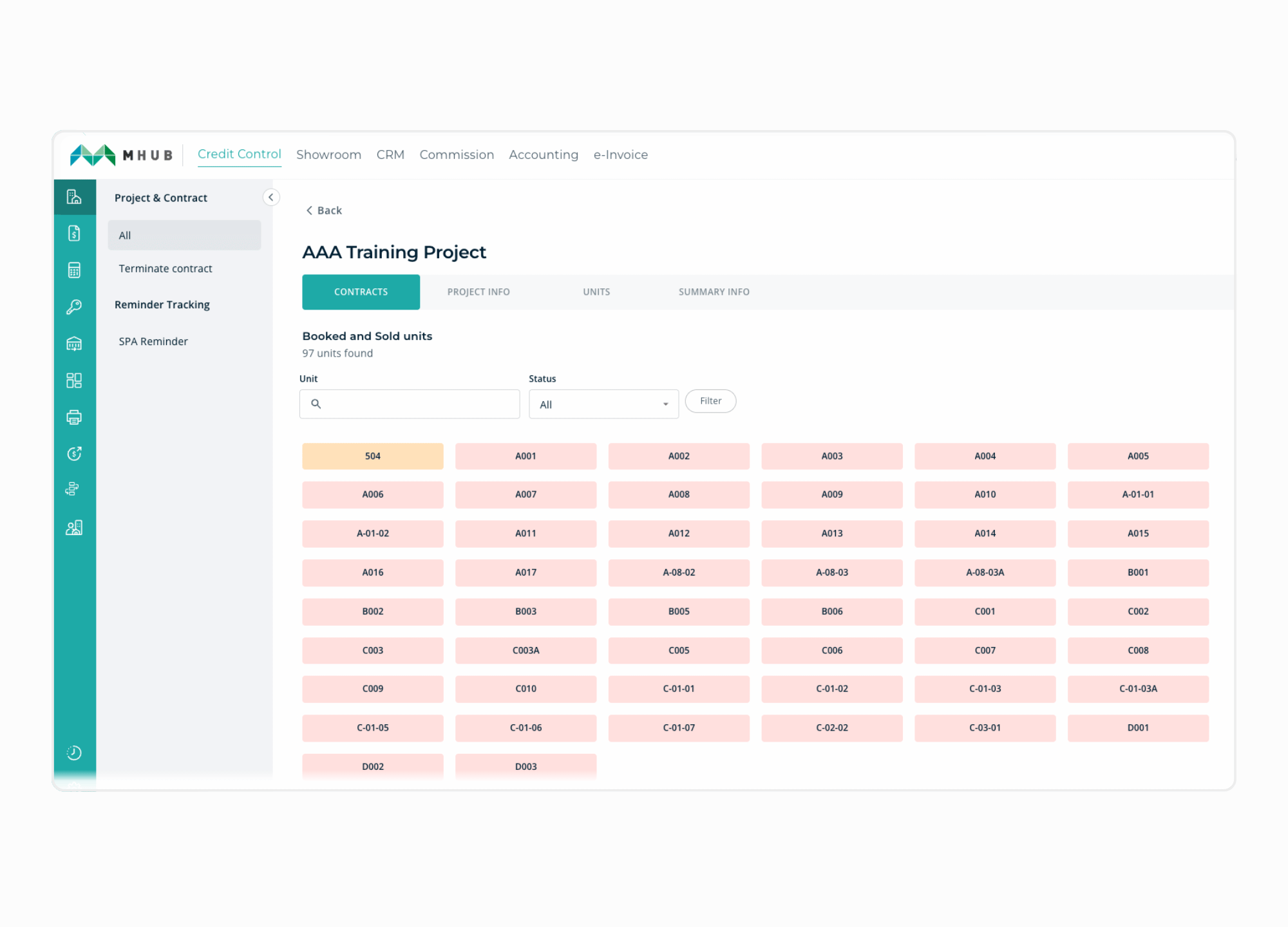This screenshot has height=927, width=1288.
Task: Go back using the Back link
Action: coord(324,211)
